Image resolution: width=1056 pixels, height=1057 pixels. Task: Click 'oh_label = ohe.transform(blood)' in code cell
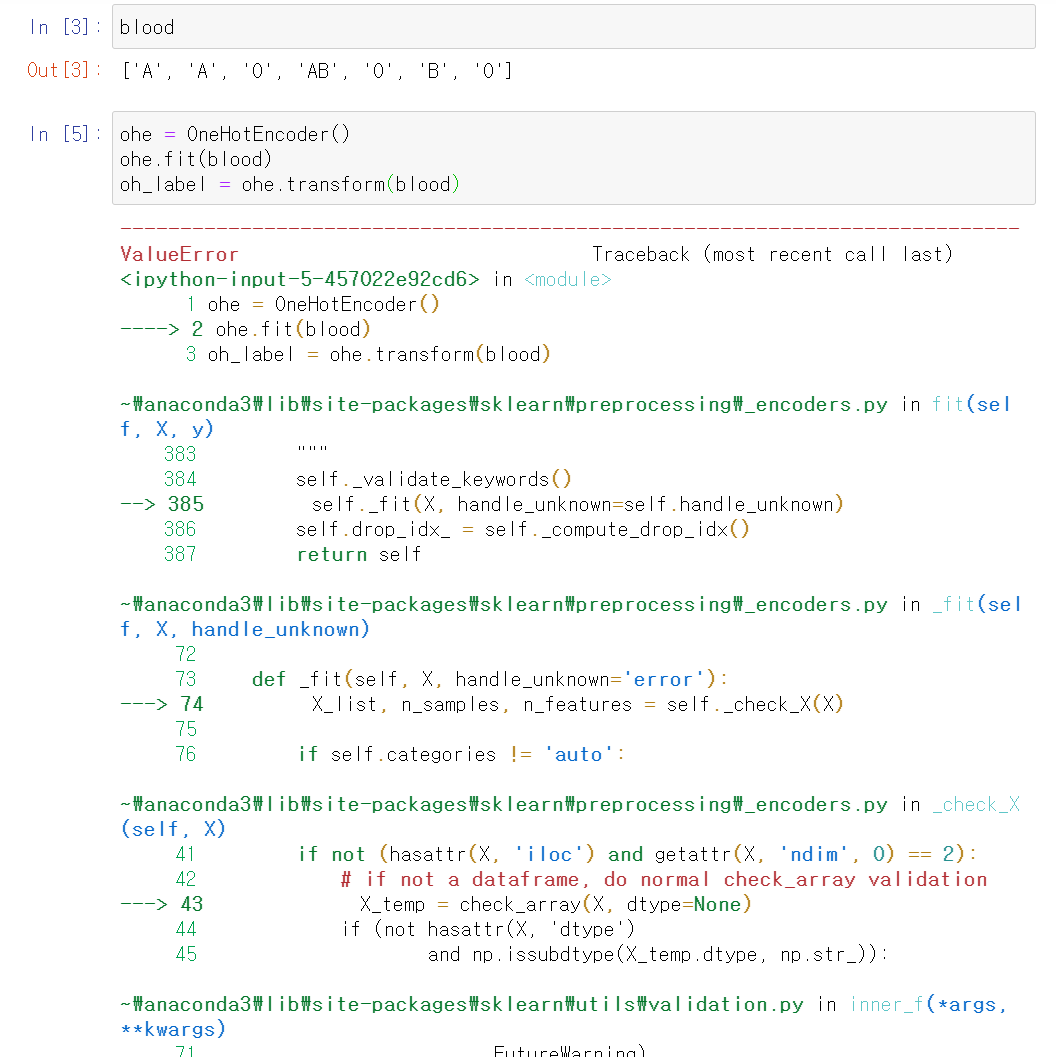[x=290, y=184]
